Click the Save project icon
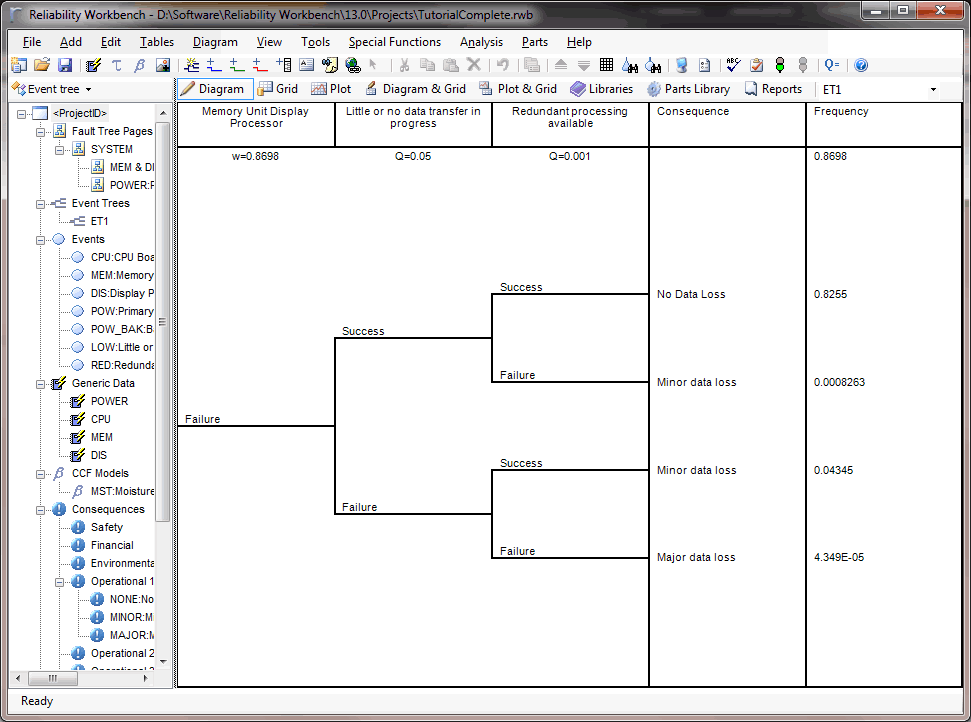Image resolution: width=971 pixels, height=722 pixels. 65,65
